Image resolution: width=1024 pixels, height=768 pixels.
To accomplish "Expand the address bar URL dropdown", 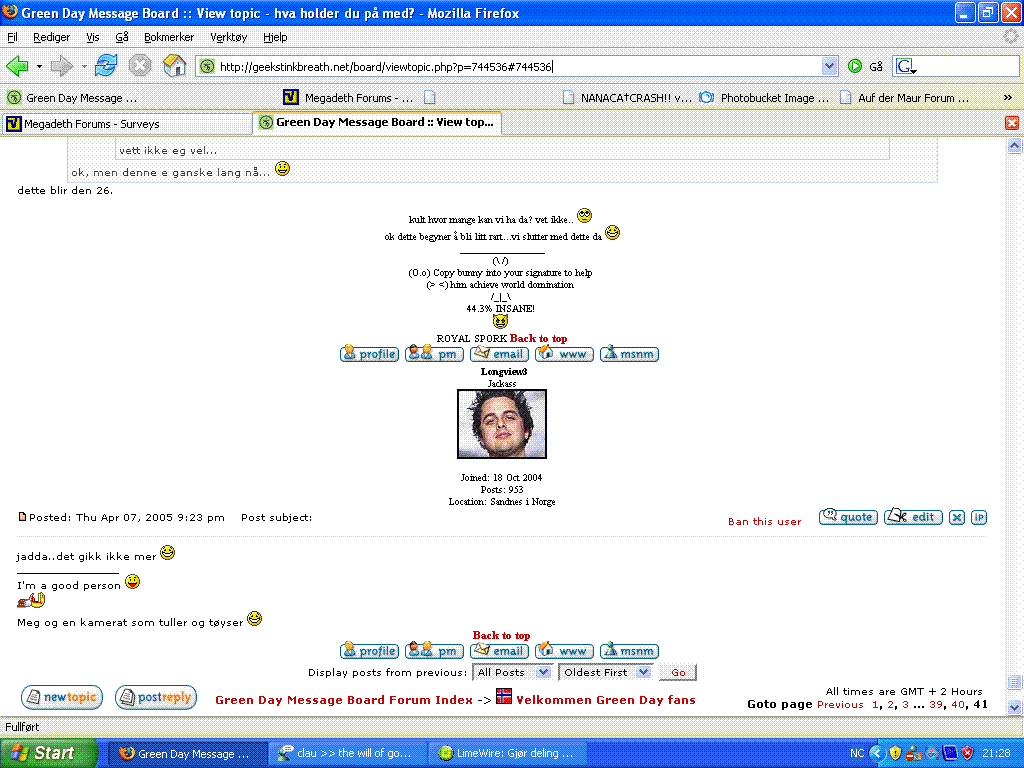I will pyautogui.click(x=829, y=66).
